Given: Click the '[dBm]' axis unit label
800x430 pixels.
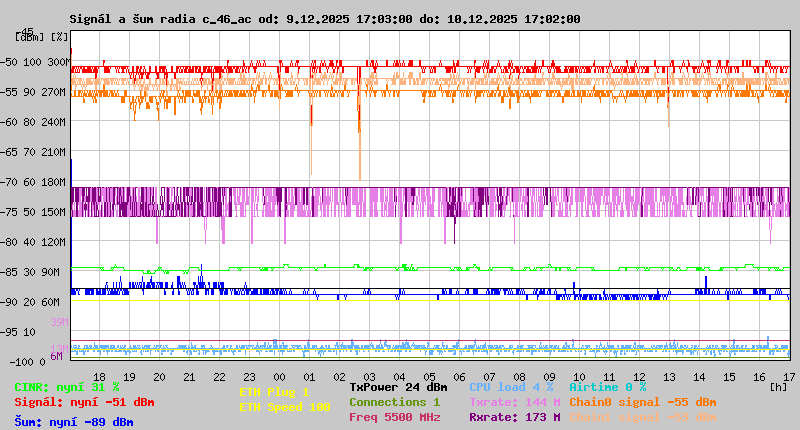Looking at the screenshot, I should click(x=30, y=37).
